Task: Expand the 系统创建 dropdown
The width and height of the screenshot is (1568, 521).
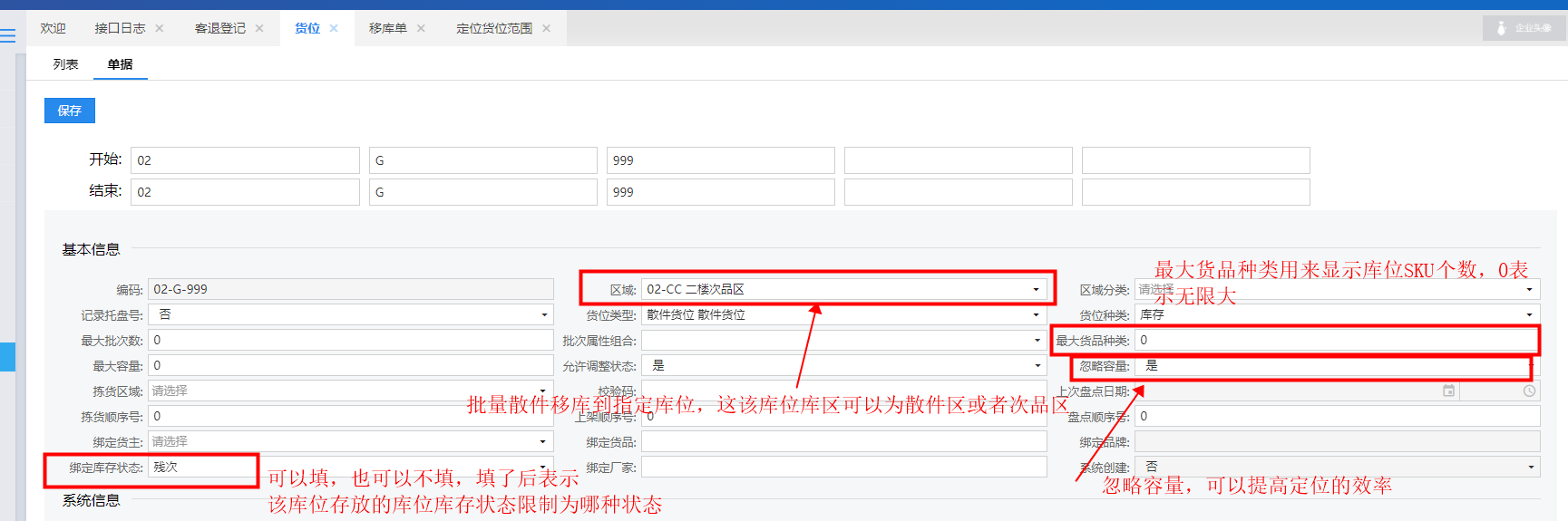Action: [1530, 468]
